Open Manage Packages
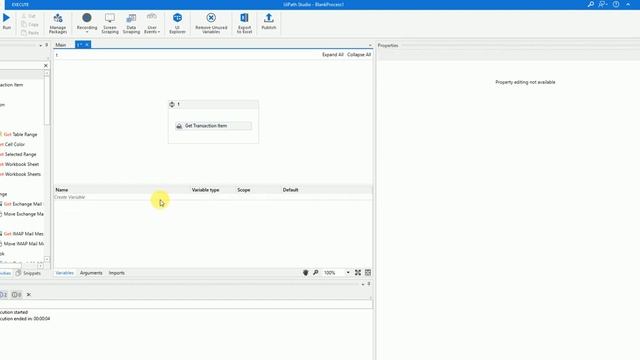Screen dimensions: 640x360 [58, 23]
